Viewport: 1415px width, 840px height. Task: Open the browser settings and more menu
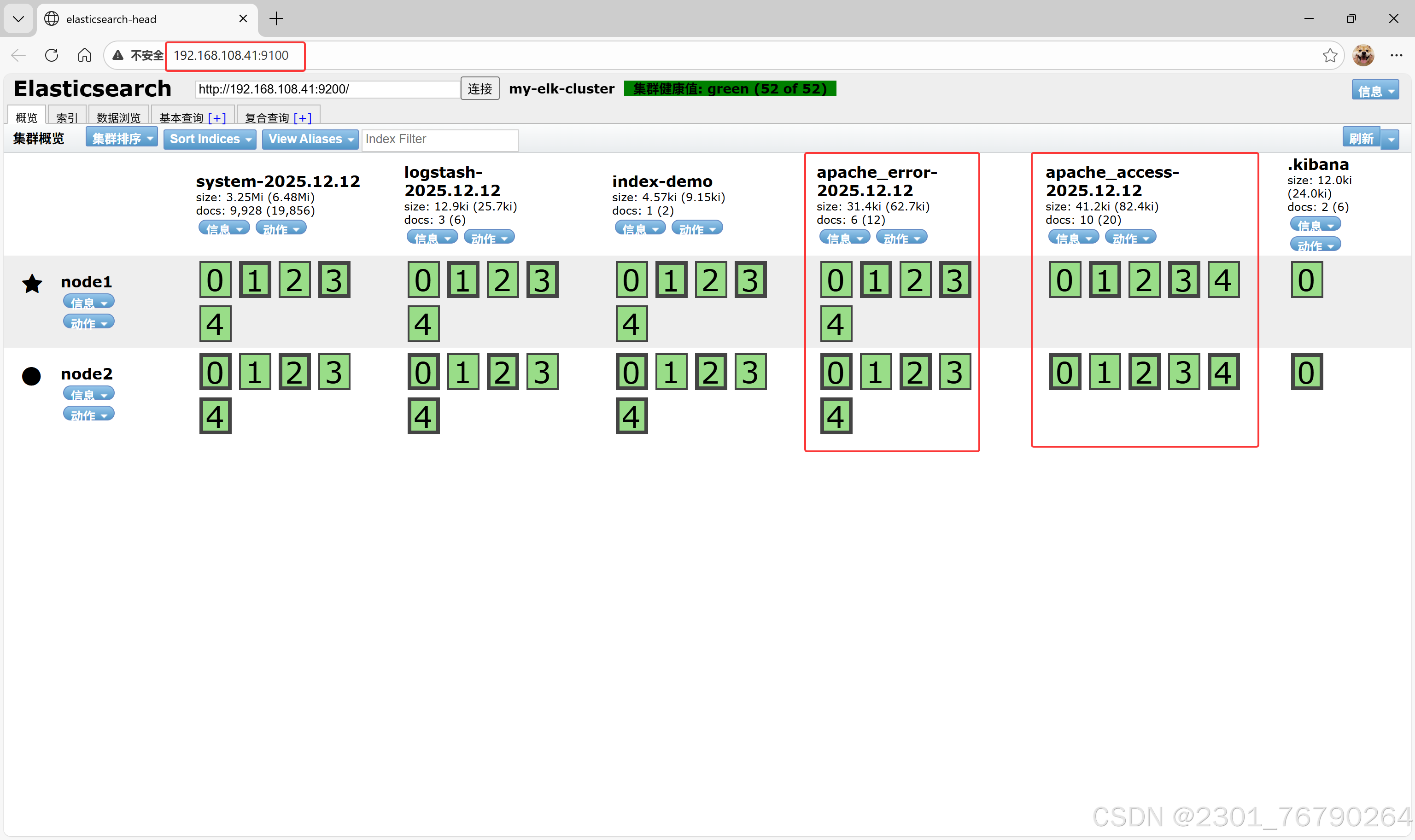(x=1396, y=55)
